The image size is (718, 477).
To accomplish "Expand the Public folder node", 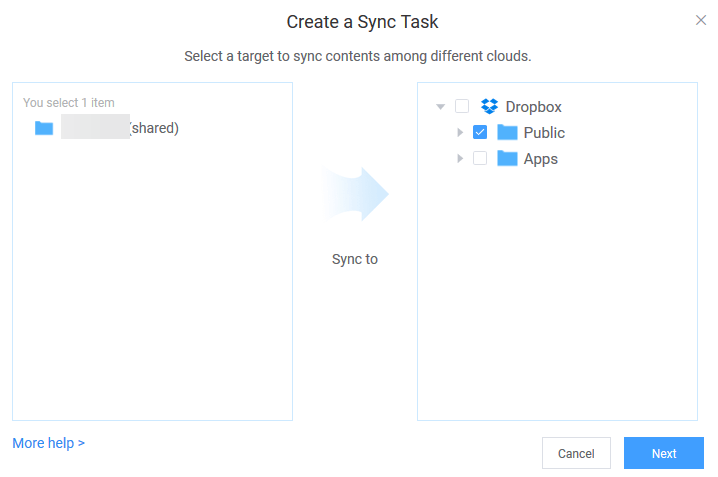I will (460, 133).
